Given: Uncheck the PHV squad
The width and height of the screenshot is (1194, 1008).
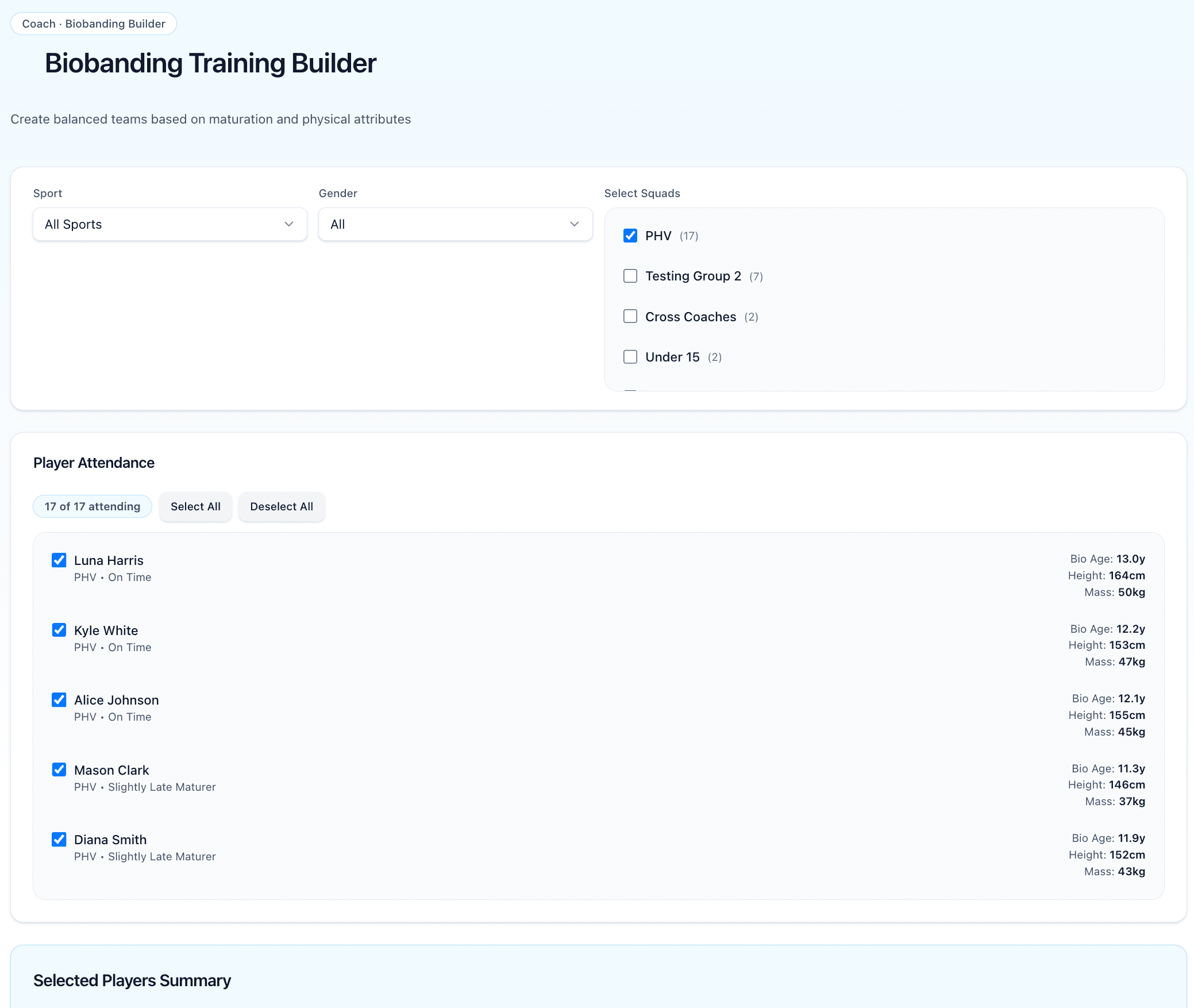Looking at the screenshot, I should [x=630, y=235].
